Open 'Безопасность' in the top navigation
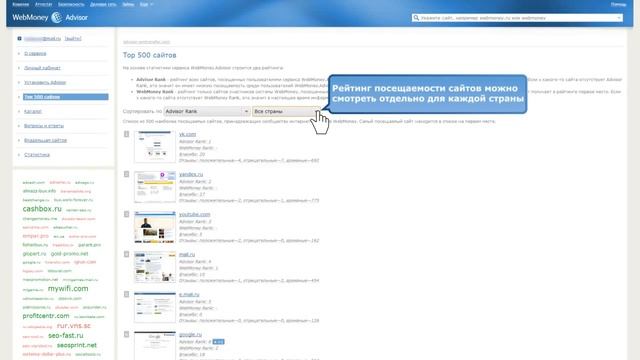This screenshot has height=360, width=640. tap(71, 4)
